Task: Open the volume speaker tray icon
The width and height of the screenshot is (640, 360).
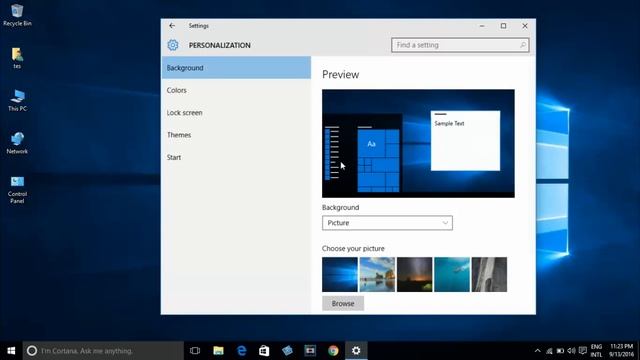Action: (x=571, y=351)
